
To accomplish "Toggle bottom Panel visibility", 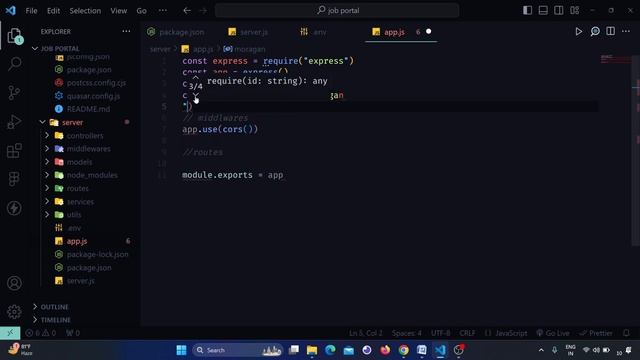I will [543, 10].
